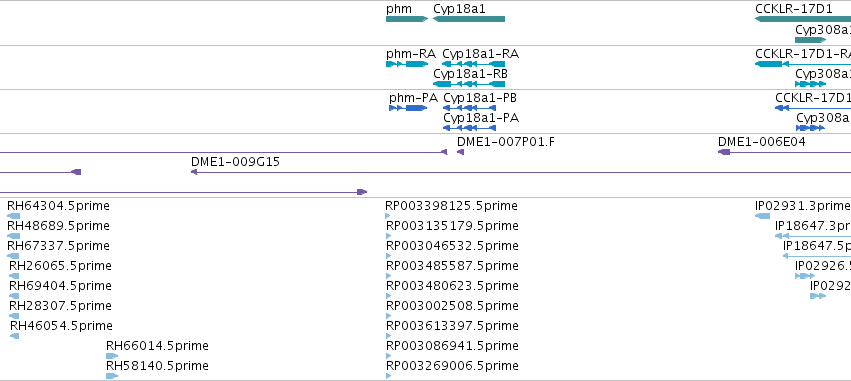Image resolution: width=851 pixels, height=381 pixels.
Task: Select the Cyp18a1-PB protein glyph
Action: pyautogui.click(x=469, y=108)
